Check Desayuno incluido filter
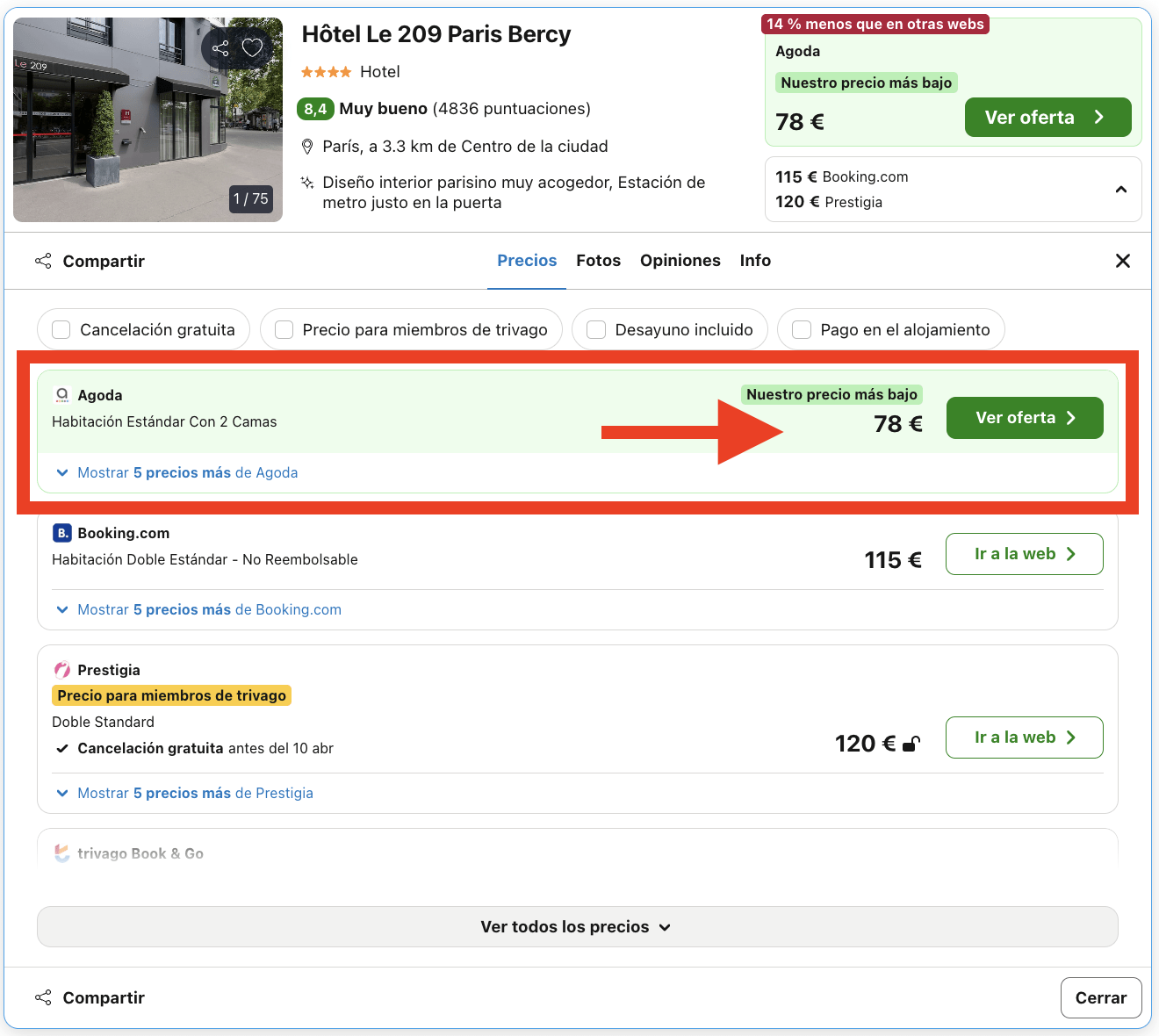Screen dimensions: 1159x1036 coord(596,329)
